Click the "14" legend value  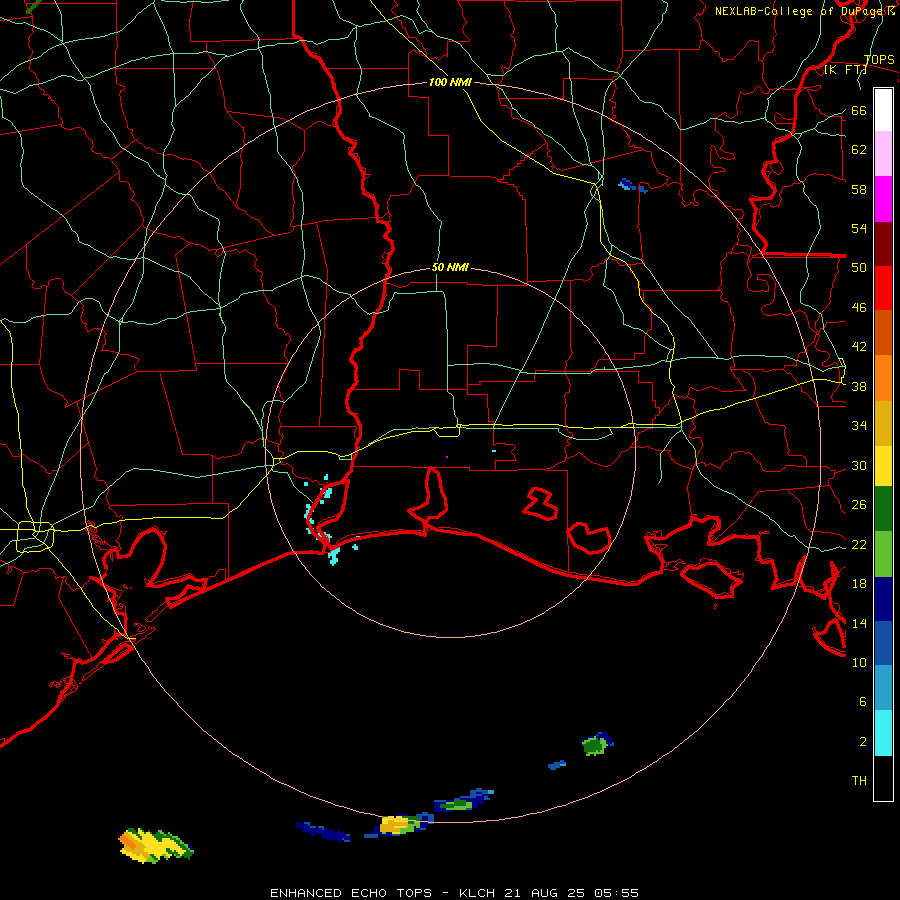coord(859,623)
